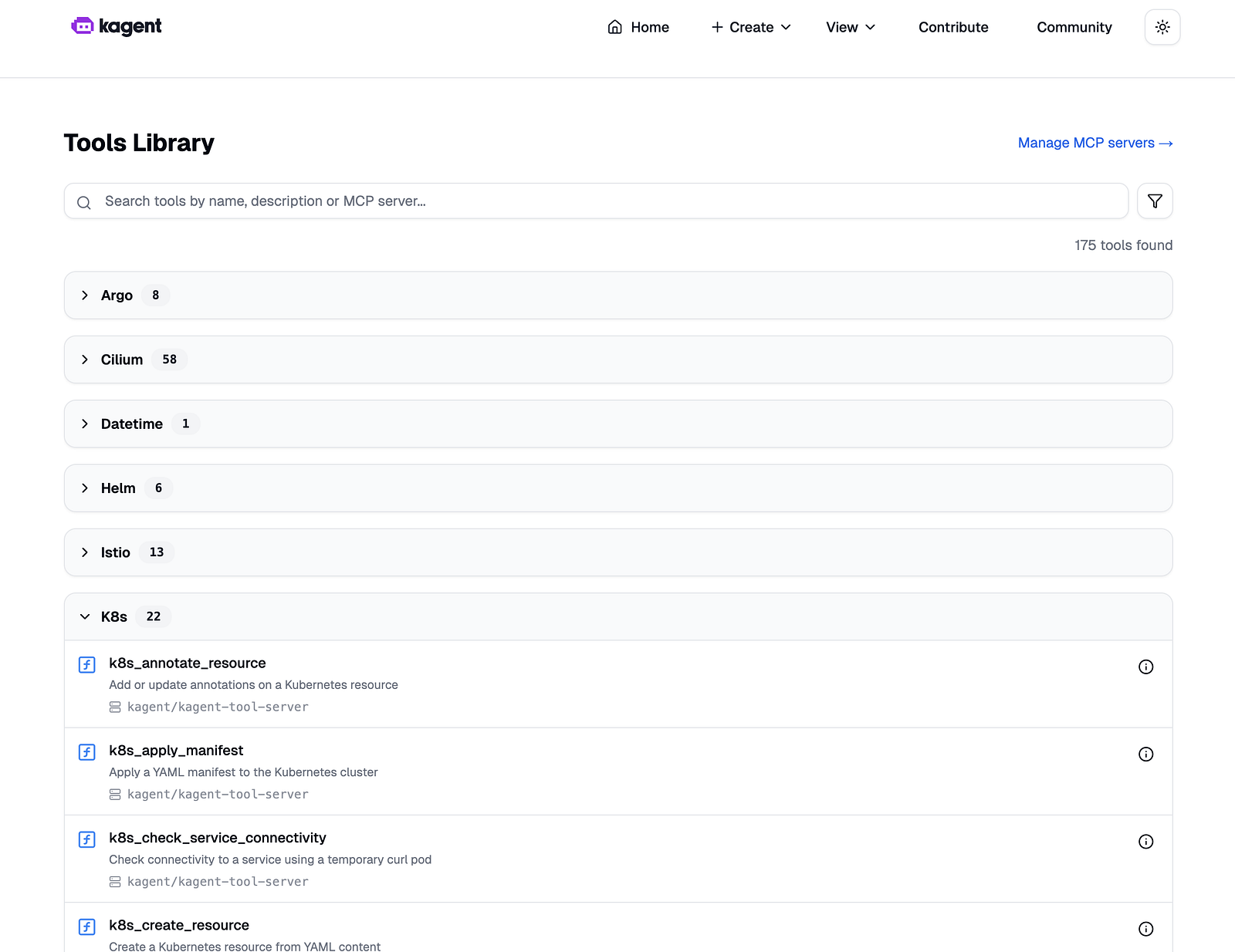Expand the Argo tools group
Viewport: 1235px width, 952px height.
(618, 295)
